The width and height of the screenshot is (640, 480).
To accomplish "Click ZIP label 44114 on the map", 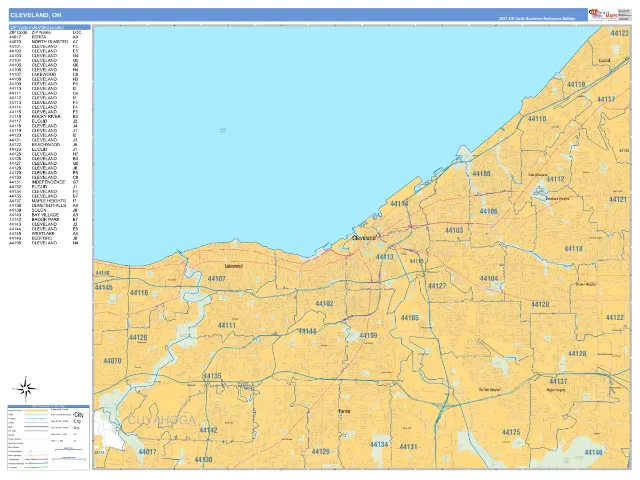I will [399, 203].
